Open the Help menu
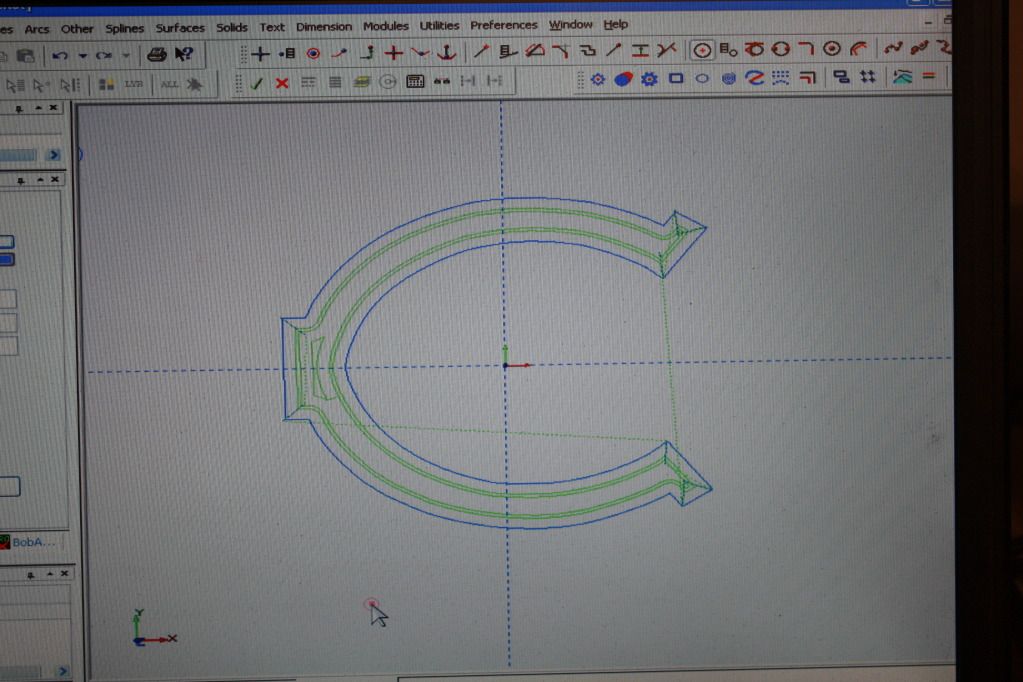 click(615, 24)
